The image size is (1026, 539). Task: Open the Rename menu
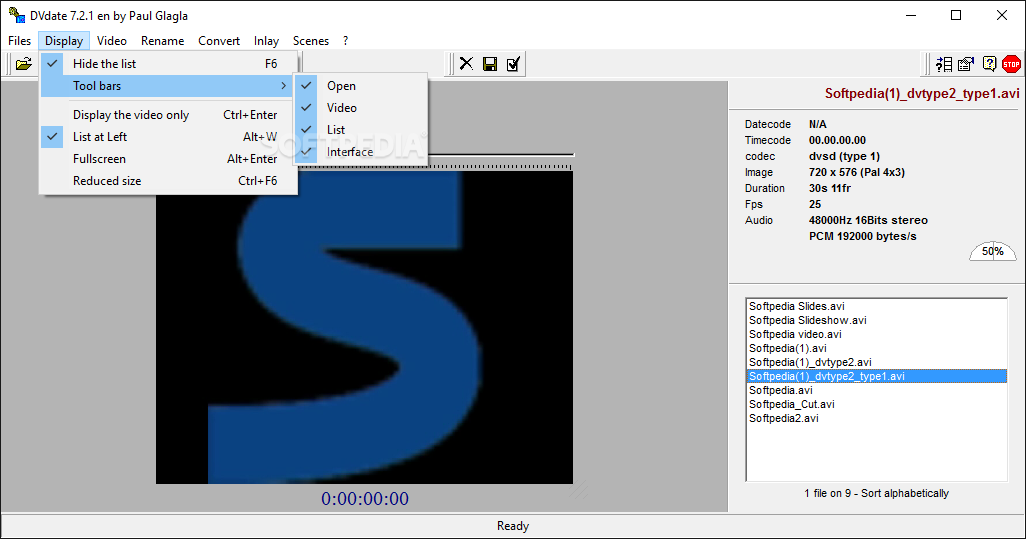coord(162,41)
